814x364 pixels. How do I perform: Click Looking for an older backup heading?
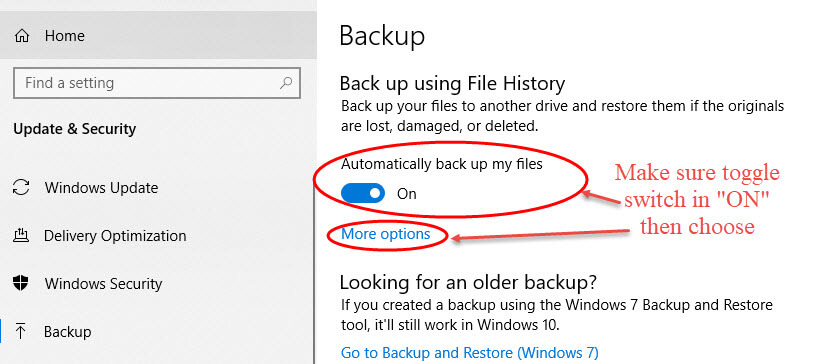tap(468, 283)
